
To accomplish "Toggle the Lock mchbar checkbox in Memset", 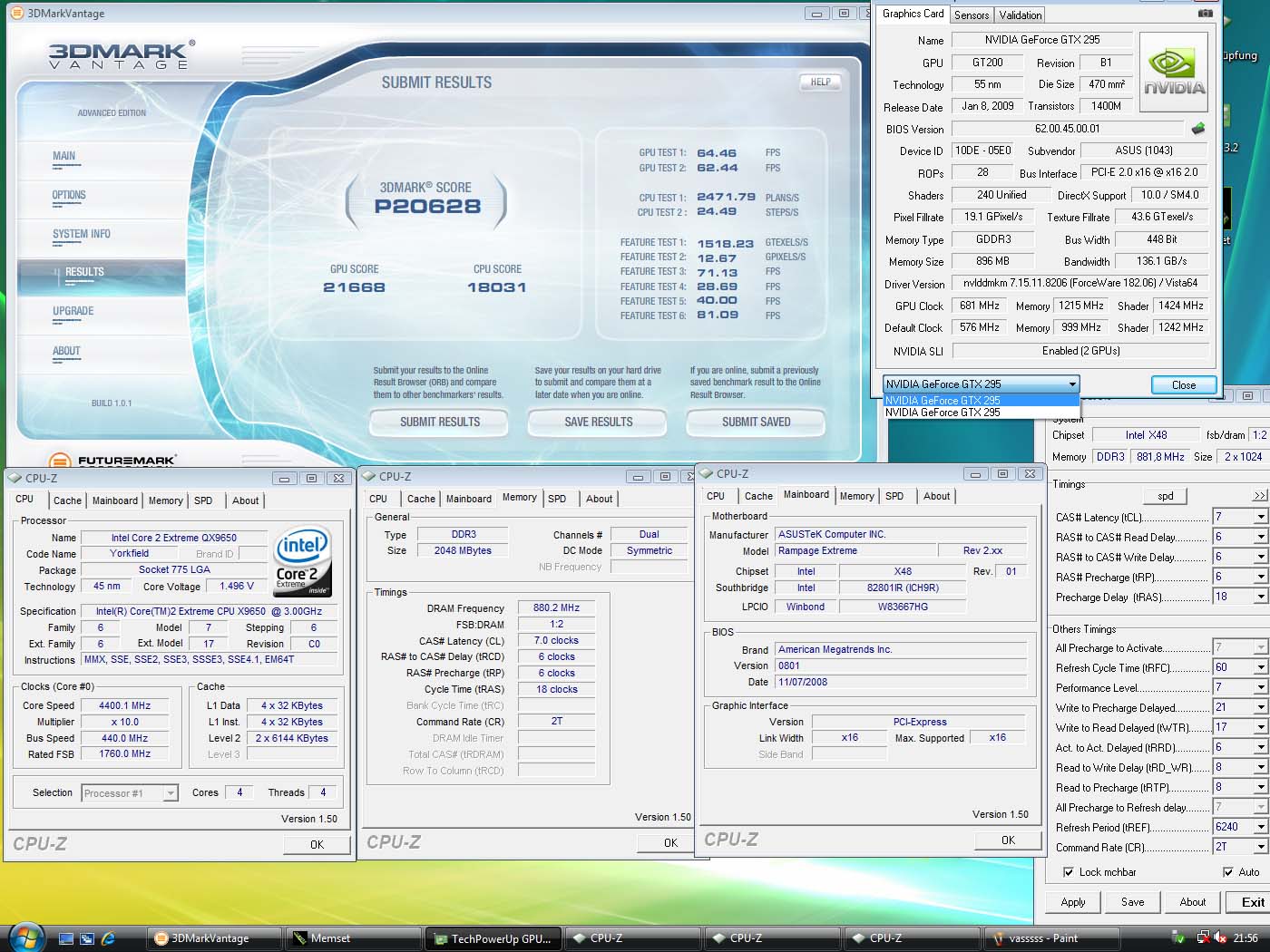I will point(1068,872).
